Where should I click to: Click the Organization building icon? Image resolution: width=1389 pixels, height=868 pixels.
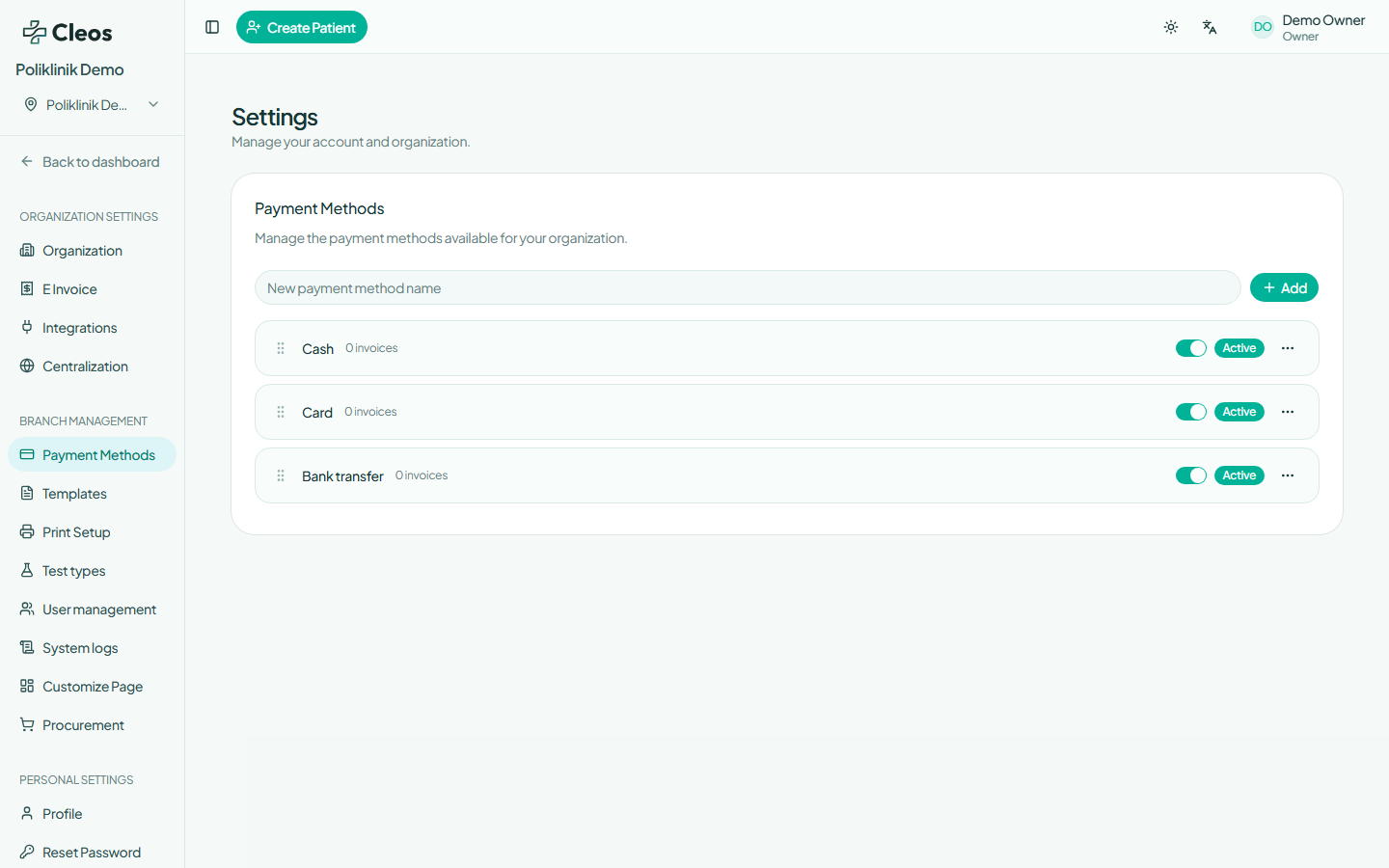27,251
